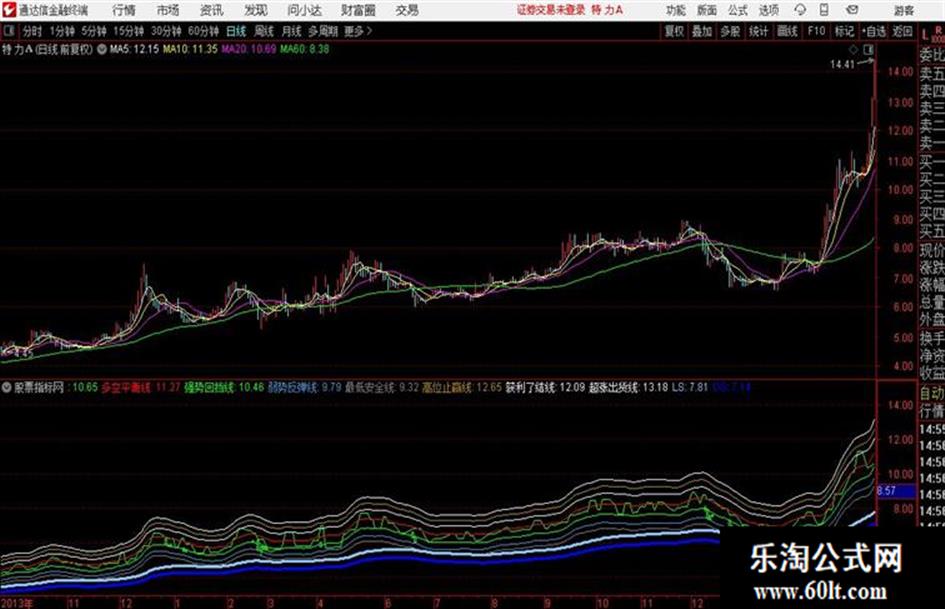945x609 pixels.
Task: Click the MA20: 10.69 indicator value
Action: tap(248, 49)
